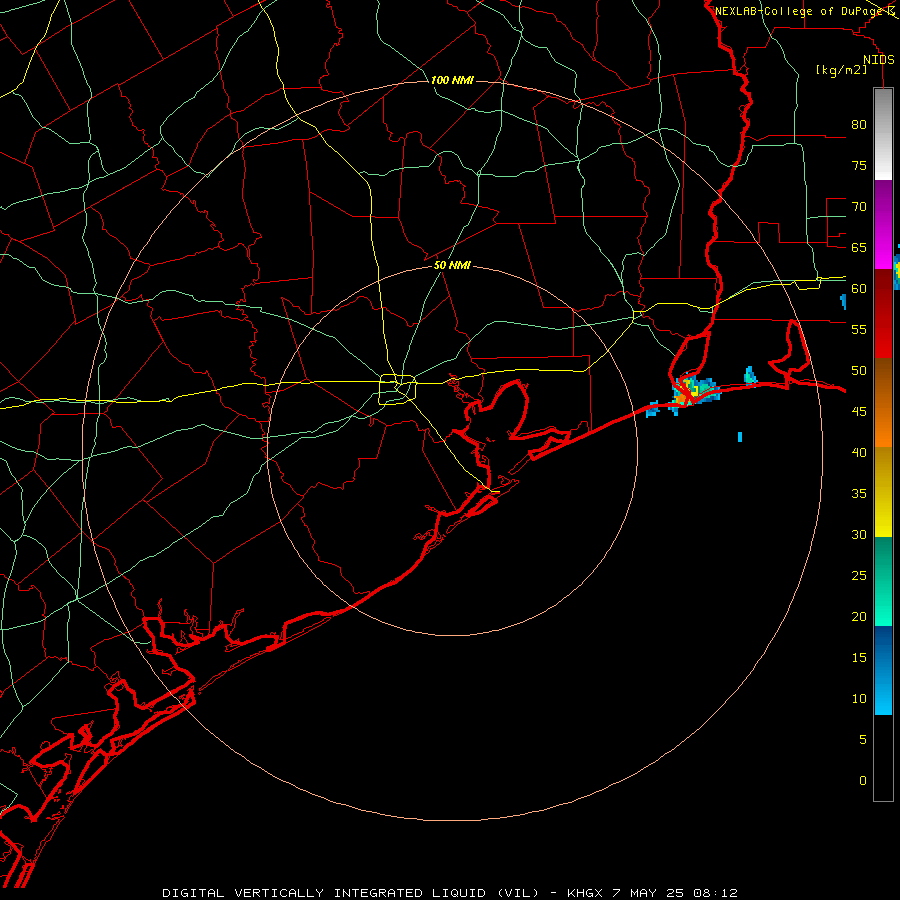Click the scale value "60"

coord(859,289)
